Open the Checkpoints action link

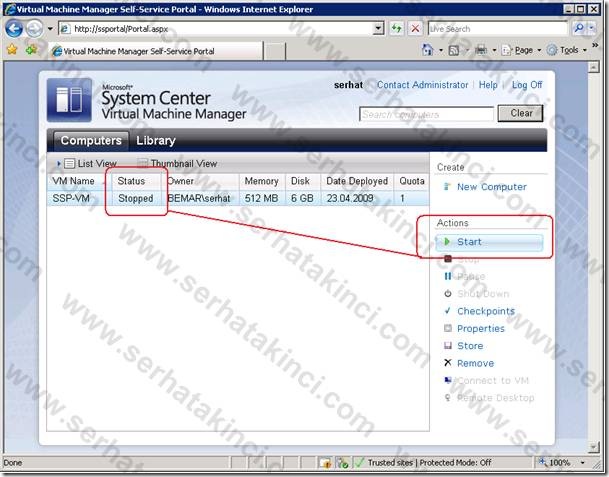(x=486, y=311)
